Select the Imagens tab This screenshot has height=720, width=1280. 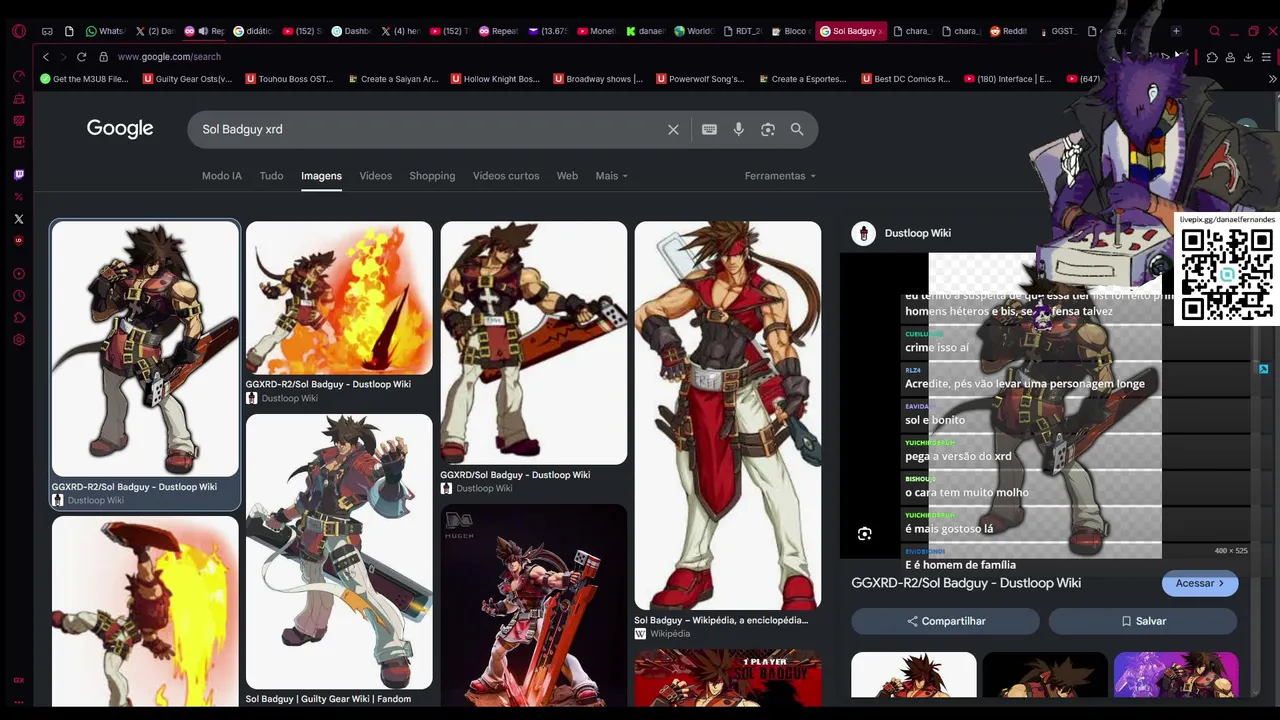[321, 176]
